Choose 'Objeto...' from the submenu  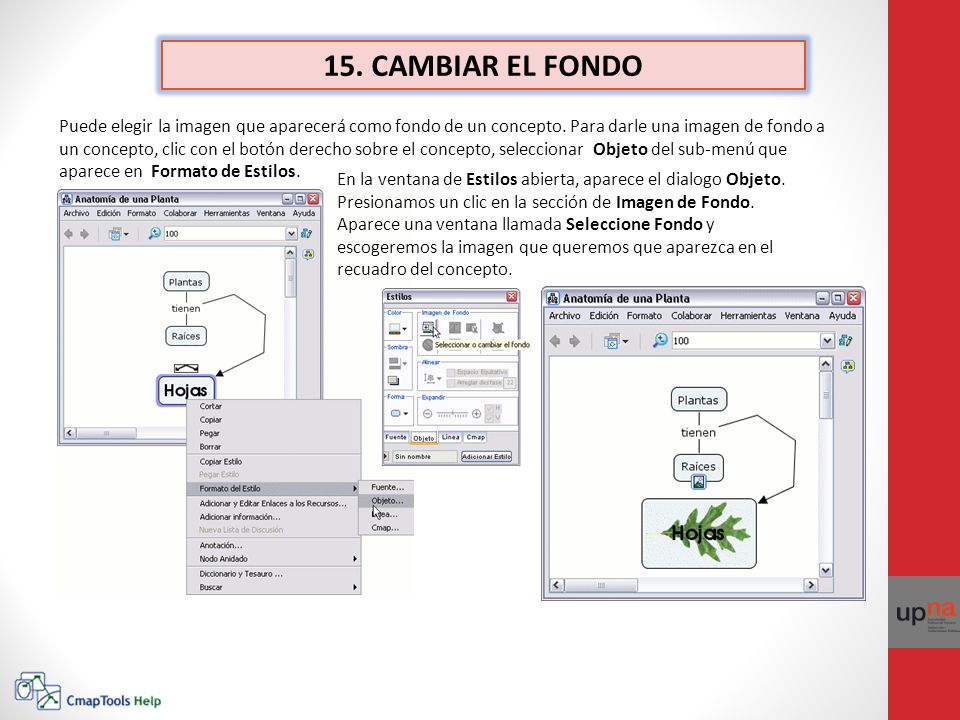[386, 501]
